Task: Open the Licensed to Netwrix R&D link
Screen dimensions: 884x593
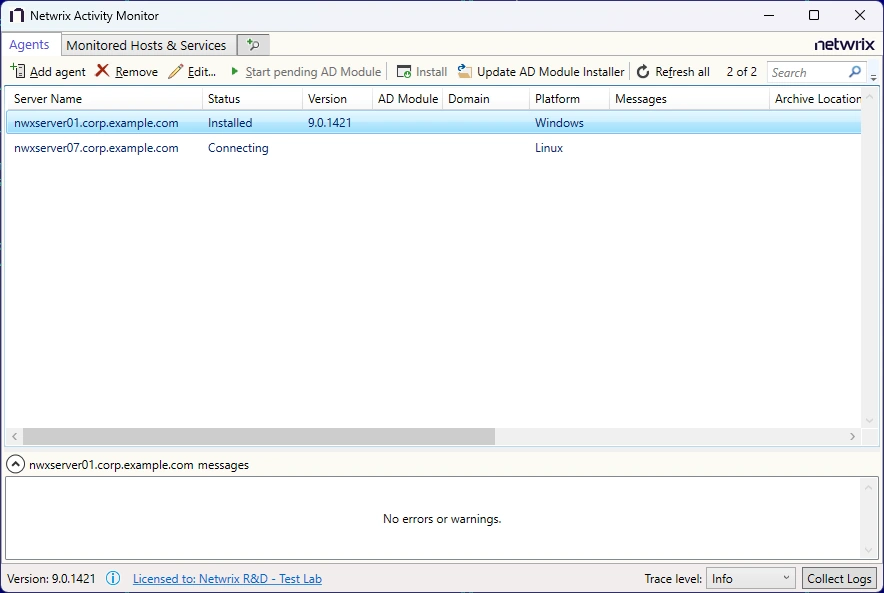Action: (227, 578)
